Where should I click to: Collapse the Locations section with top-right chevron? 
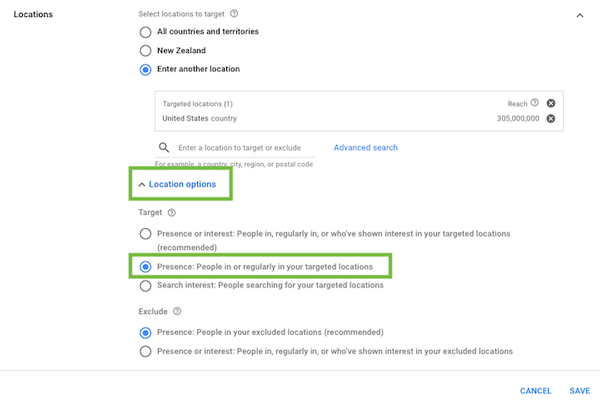coord(580,15)
